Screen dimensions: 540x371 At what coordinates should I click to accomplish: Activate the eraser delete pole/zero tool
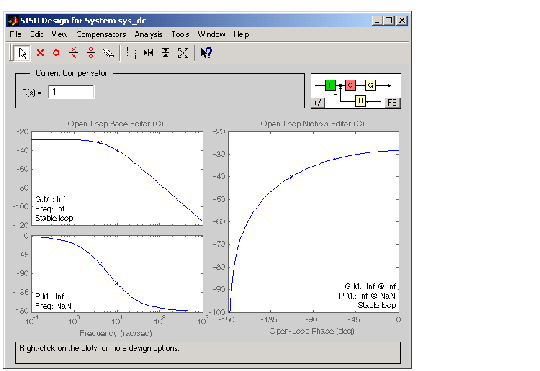[x=108, y=53]
